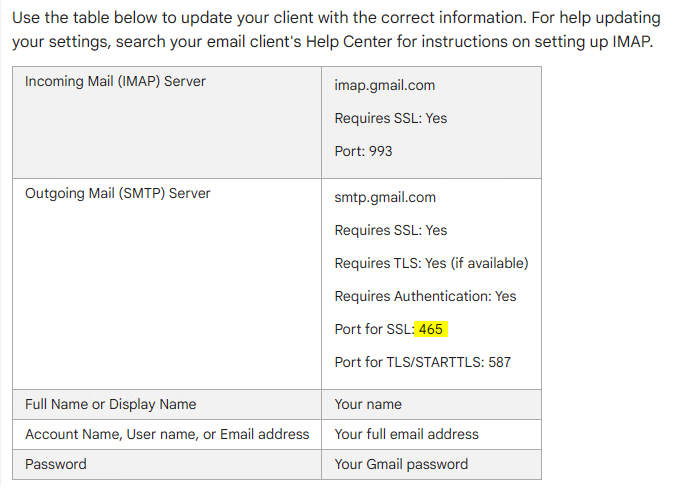Screen dimensions: 679x491
Task: Click the 'Password' row label
Action: click(x=56, y=464)
